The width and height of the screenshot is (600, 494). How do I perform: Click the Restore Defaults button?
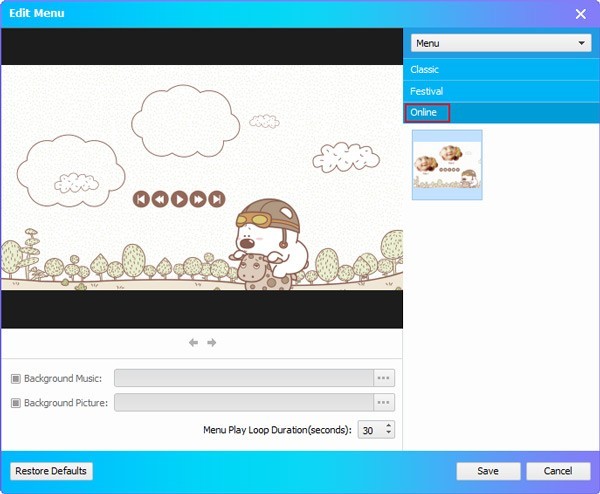51,471
